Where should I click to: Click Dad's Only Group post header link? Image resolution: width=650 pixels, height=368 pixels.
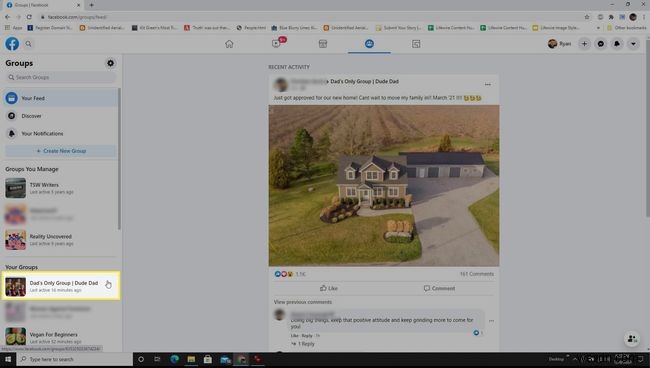[364, 81]
